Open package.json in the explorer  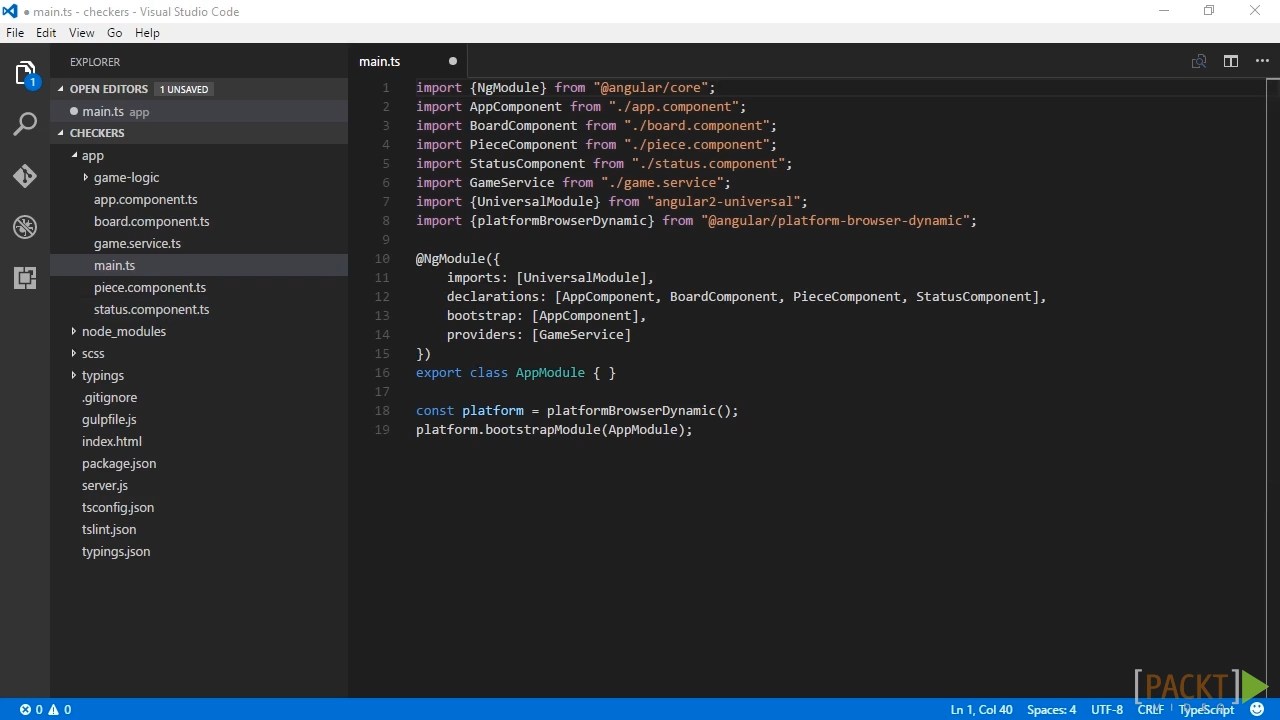pyautogui.click(x=119, y=463)
